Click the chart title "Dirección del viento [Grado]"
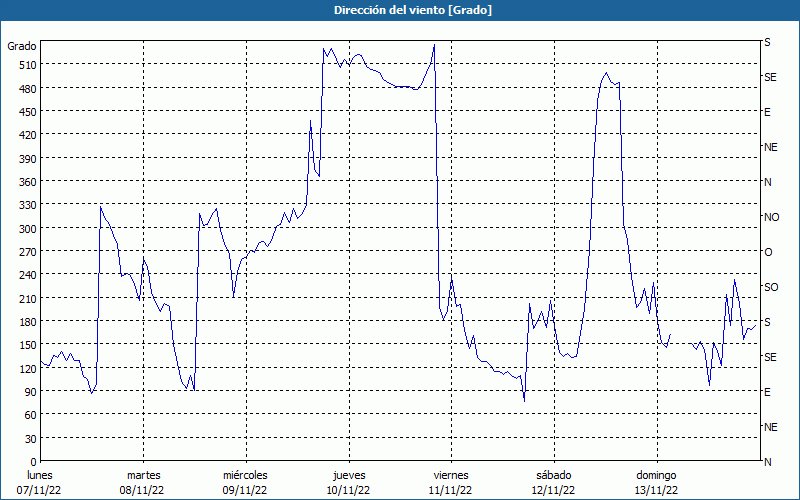The image size is (800, 500). point(413,10)
